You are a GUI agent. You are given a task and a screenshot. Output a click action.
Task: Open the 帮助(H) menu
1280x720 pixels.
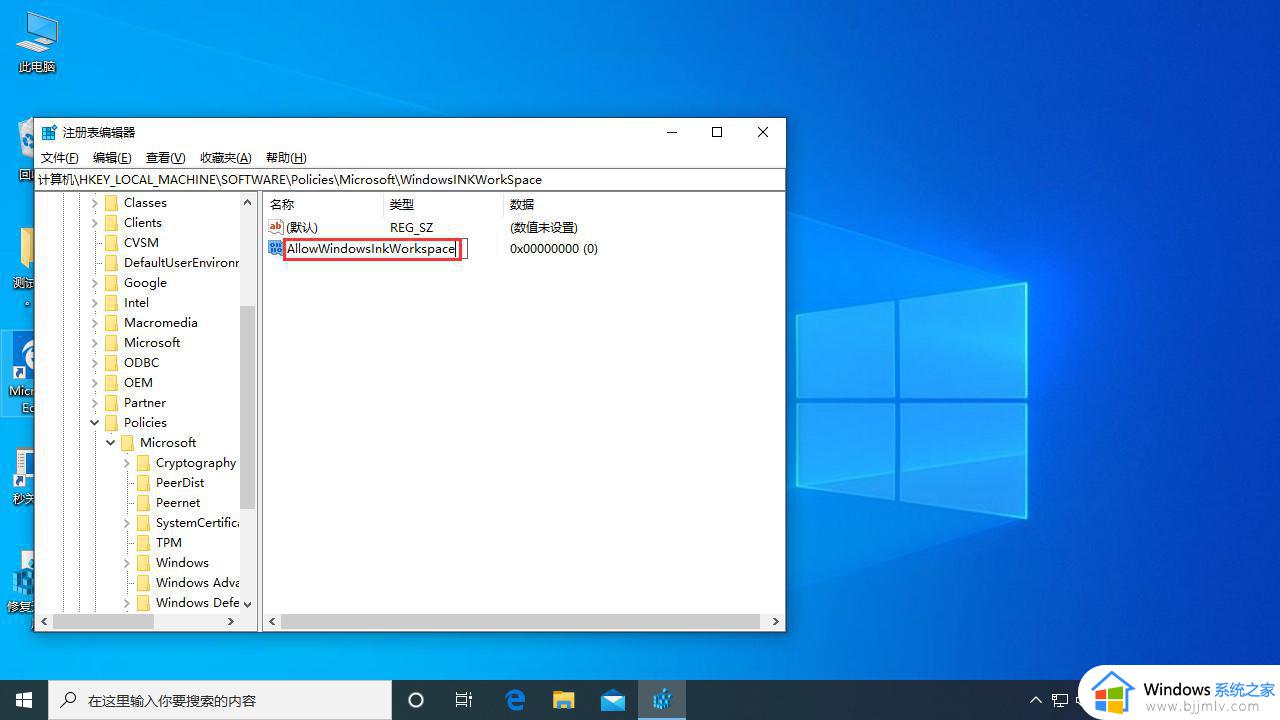click(286, 158)
